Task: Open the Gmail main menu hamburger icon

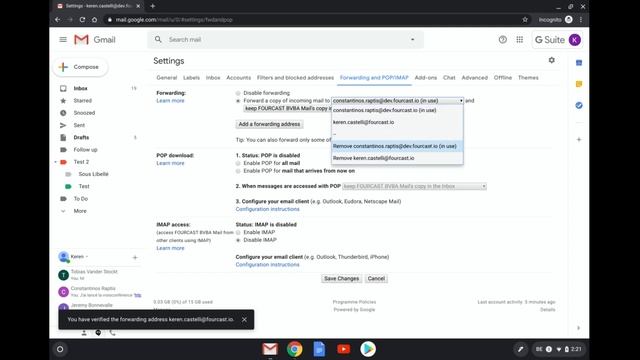Action: [63, 40]
